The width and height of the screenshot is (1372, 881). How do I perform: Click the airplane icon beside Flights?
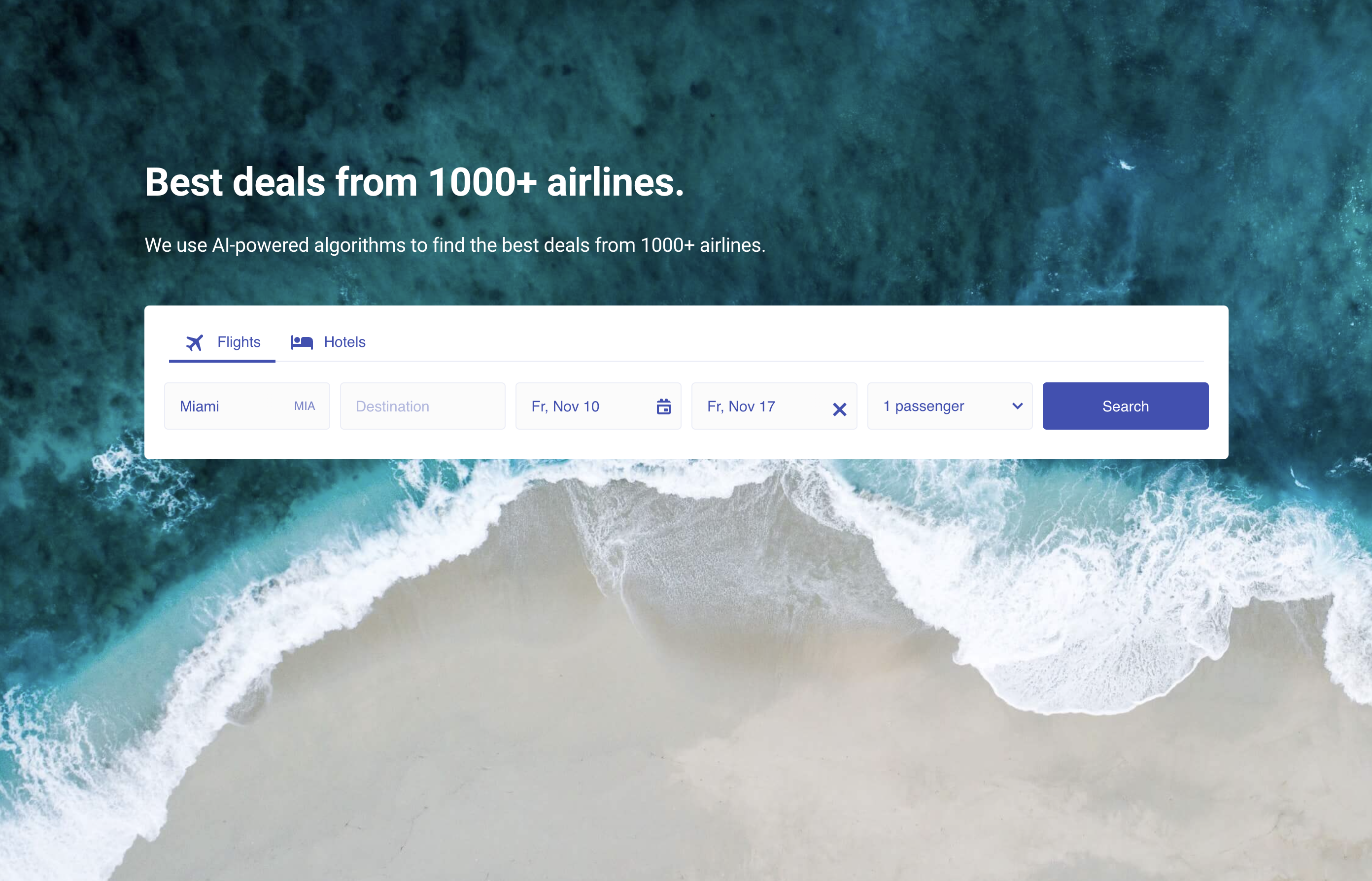(195, 342)
